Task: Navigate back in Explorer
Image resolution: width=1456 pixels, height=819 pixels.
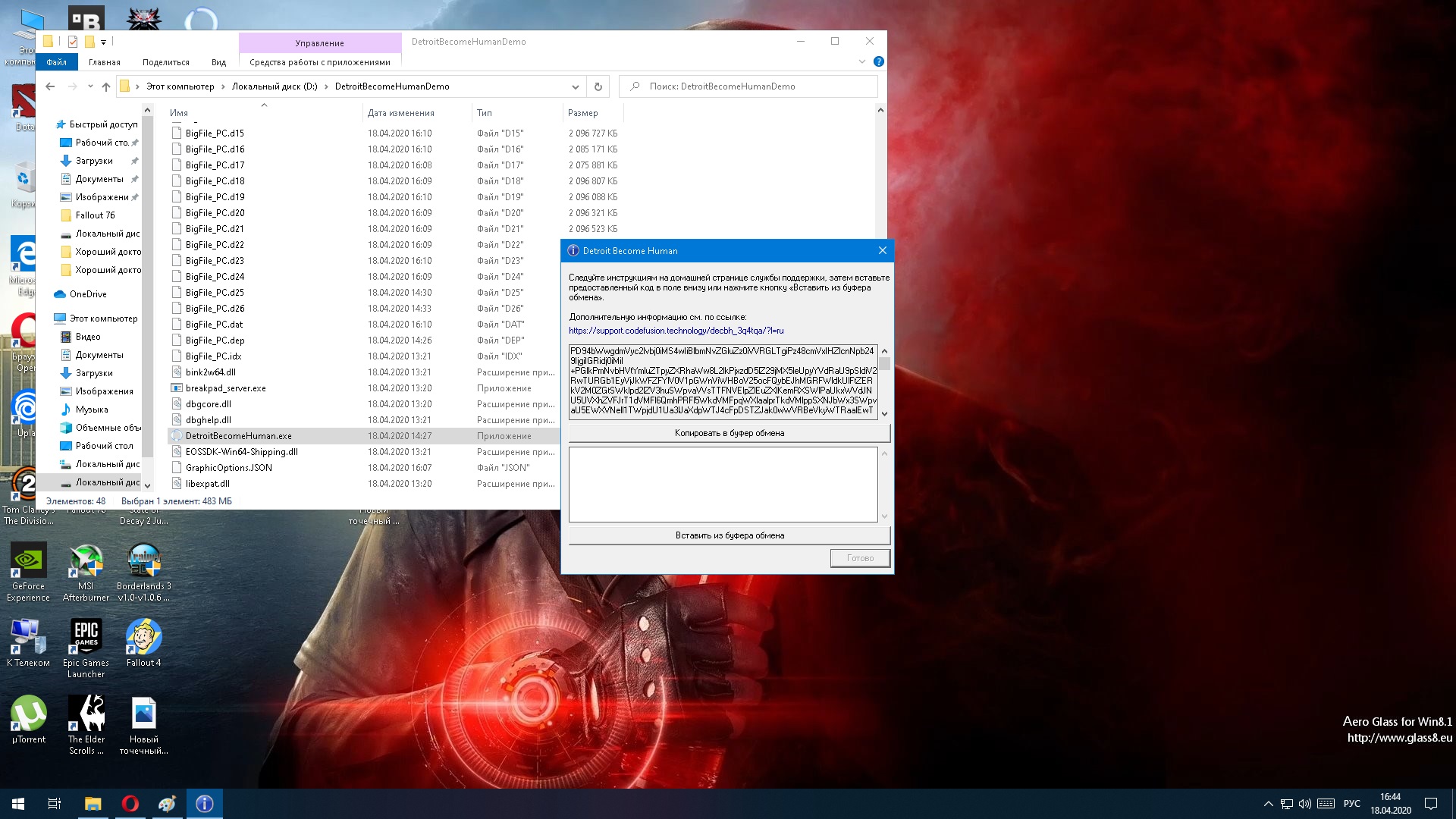Action: (50, 86)
